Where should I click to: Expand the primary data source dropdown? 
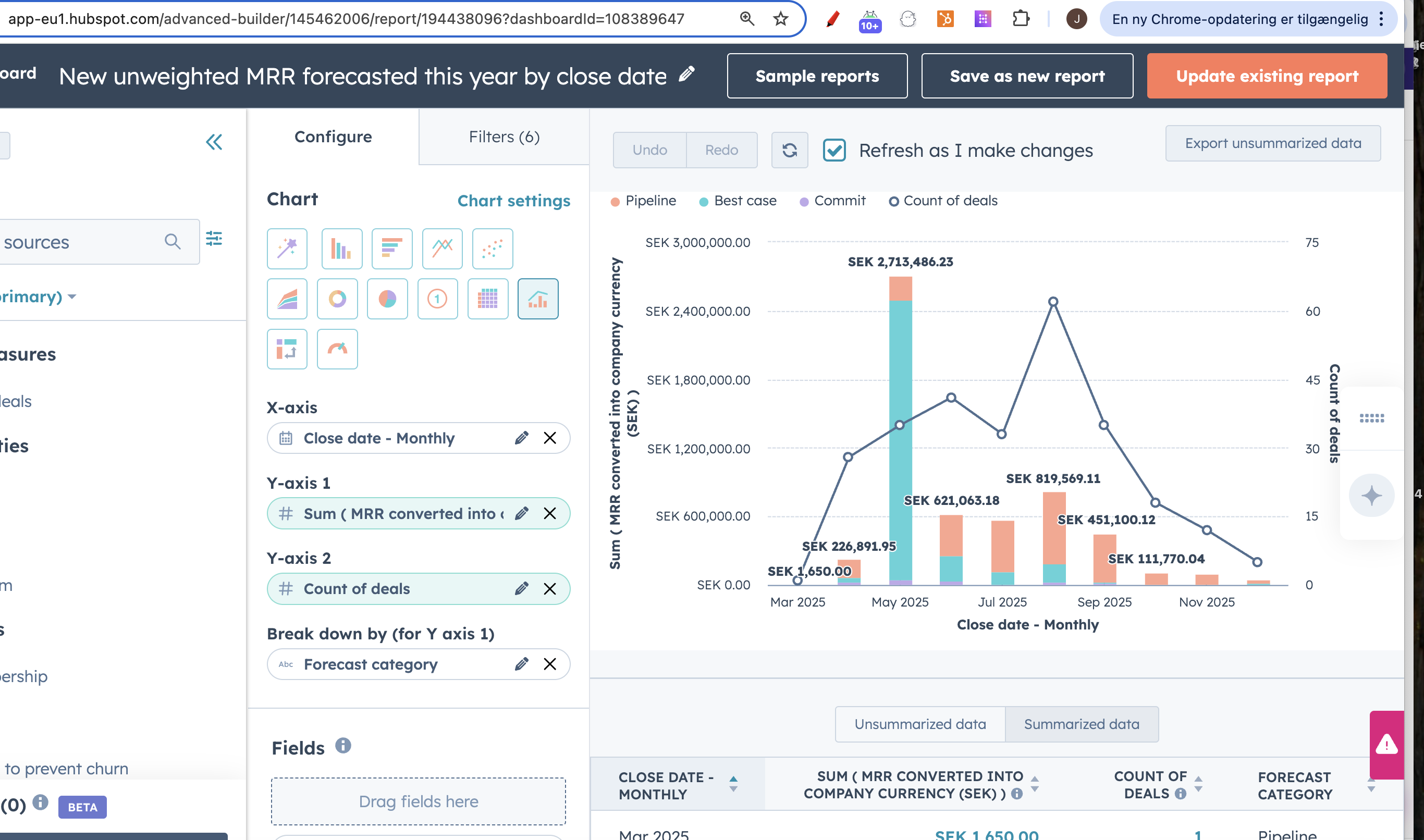pyautogui.click(x=71, y=297)
